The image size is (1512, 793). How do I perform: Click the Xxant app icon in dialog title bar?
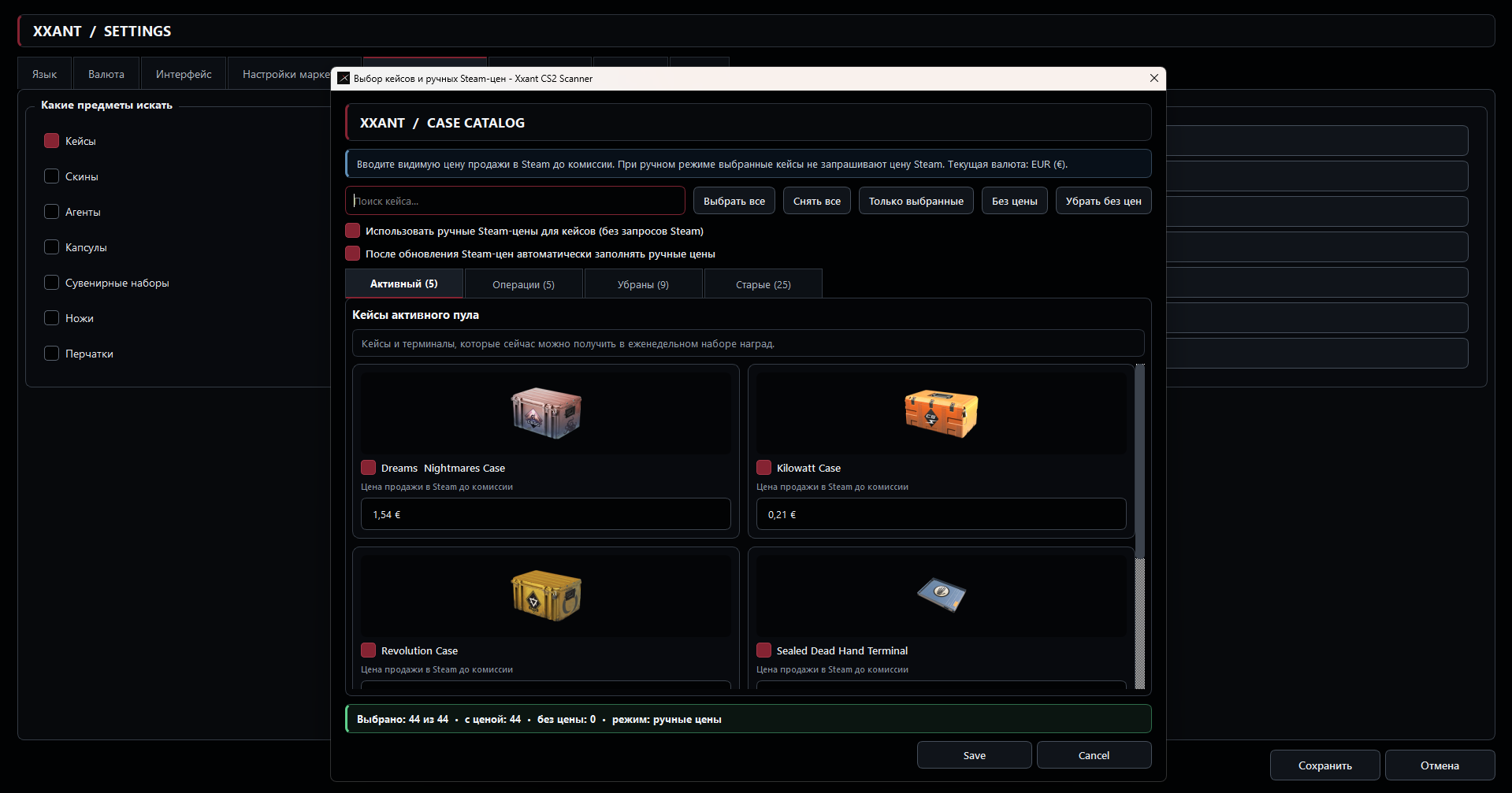pyautogui.click(x=344, y=78)
